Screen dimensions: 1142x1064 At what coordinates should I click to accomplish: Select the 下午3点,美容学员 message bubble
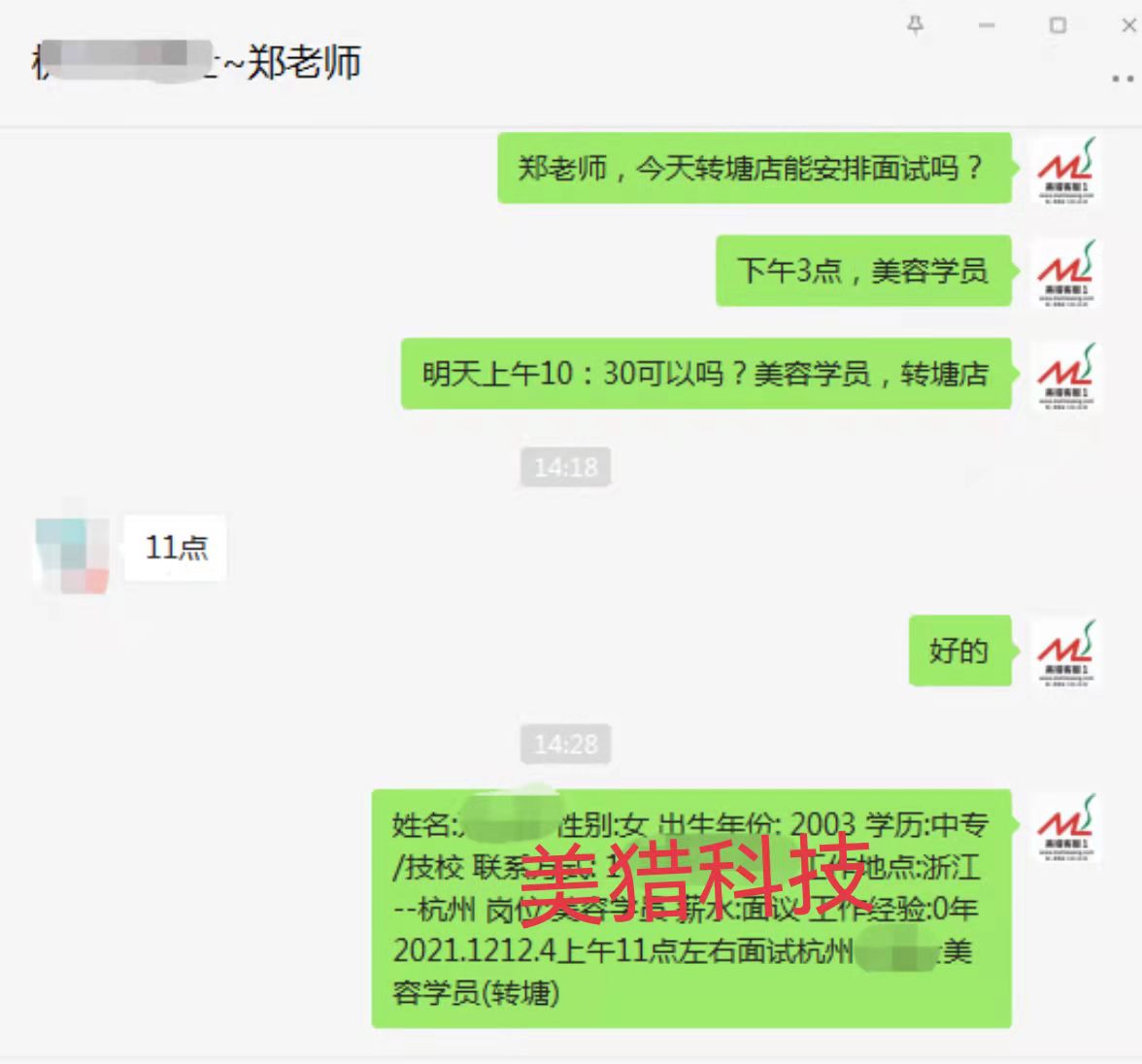click(864, 271)
